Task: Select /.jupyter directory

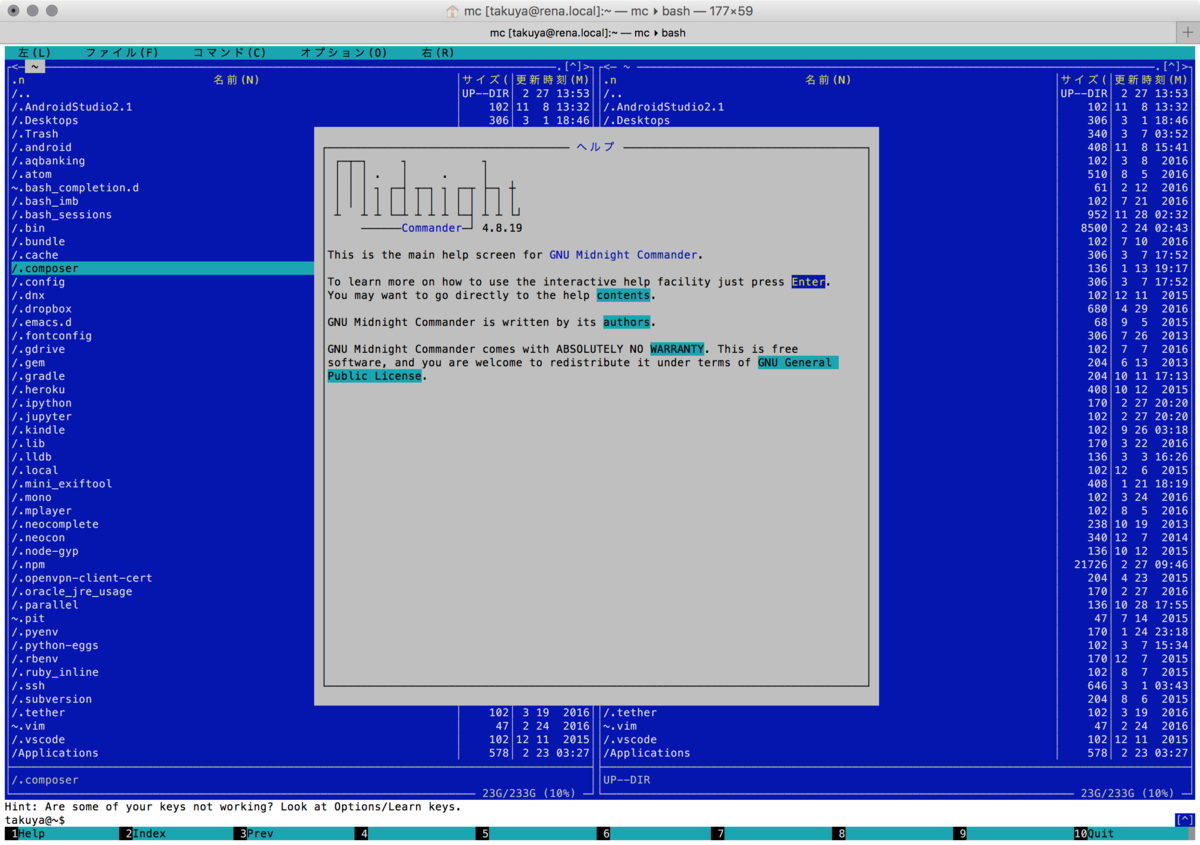Action: [42, 417]
